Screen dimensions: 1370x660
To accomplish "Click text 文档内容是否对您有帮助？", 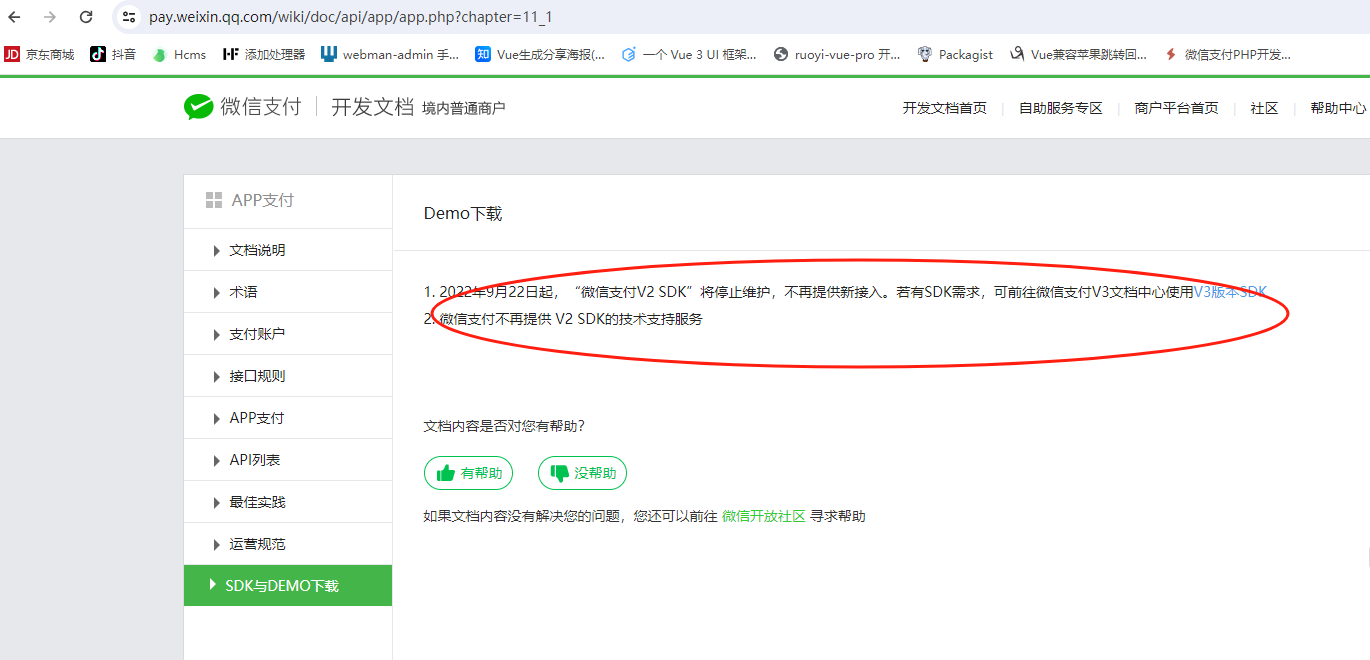I will click(x=504, y=426).
